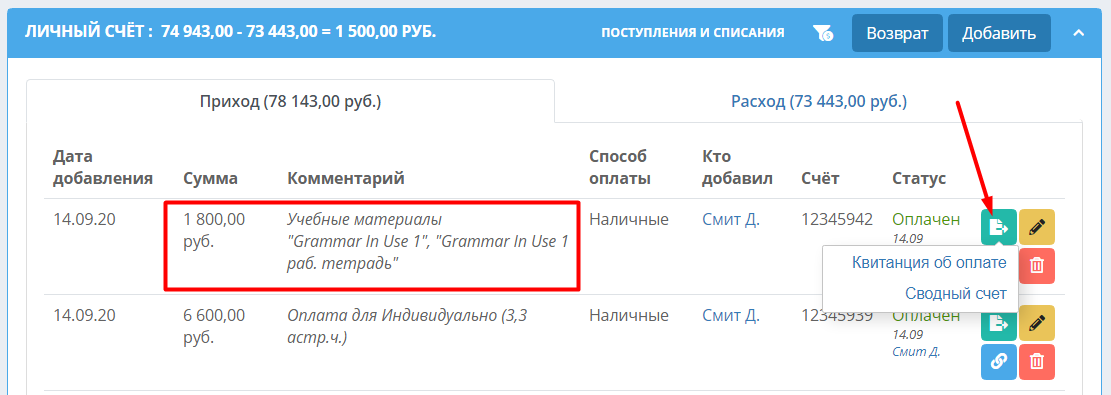1111x395 pixels.
Task: Click Наличные in the 6 600,00 row
Action: (628, 315)
